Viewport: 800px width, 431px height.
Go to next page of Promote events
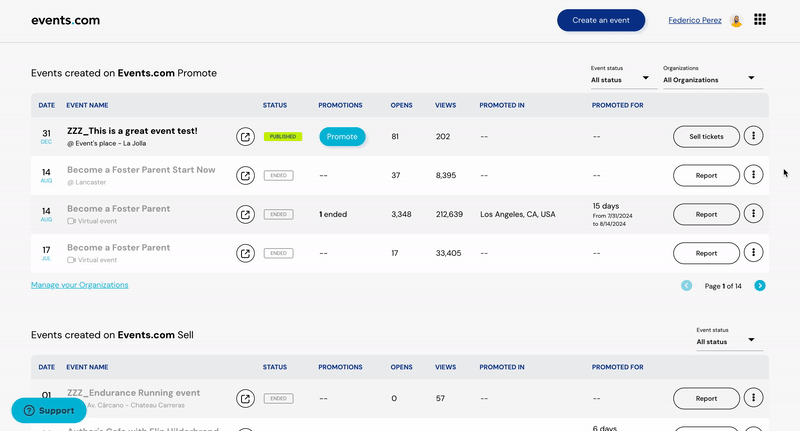coord(760,286)
